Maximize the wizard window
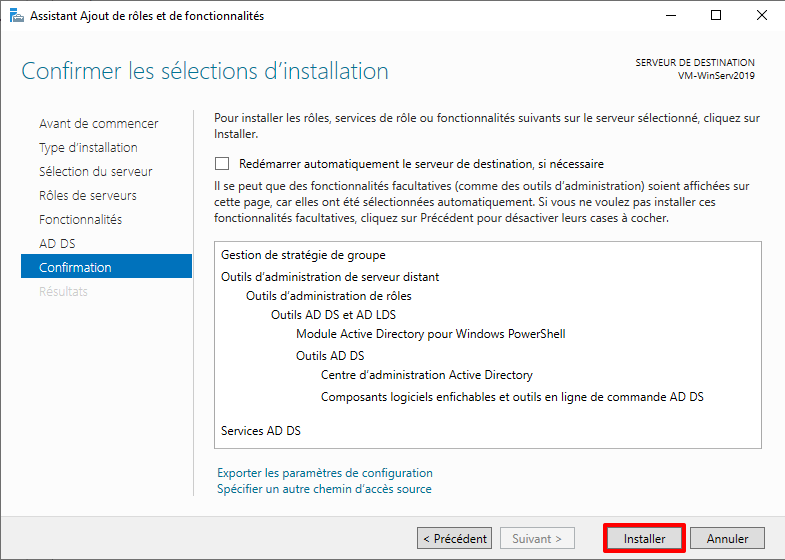The width and height of the screenshot is (785, 560). tap(716, 15)
